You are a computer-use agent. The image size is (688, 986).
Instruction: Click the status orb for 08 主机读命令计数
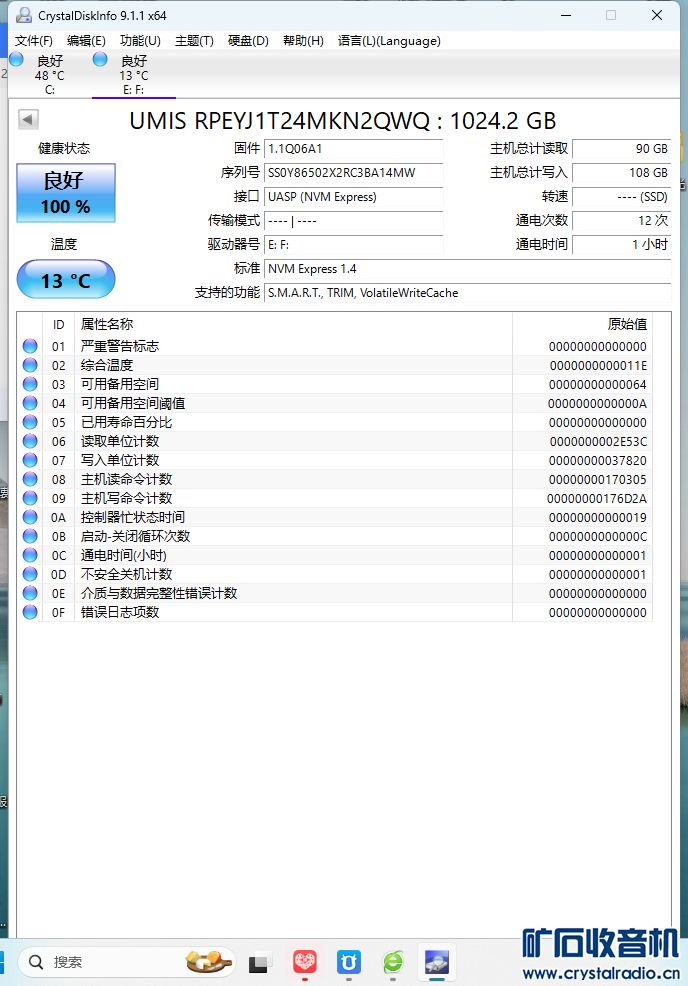(x=30, y=479)
